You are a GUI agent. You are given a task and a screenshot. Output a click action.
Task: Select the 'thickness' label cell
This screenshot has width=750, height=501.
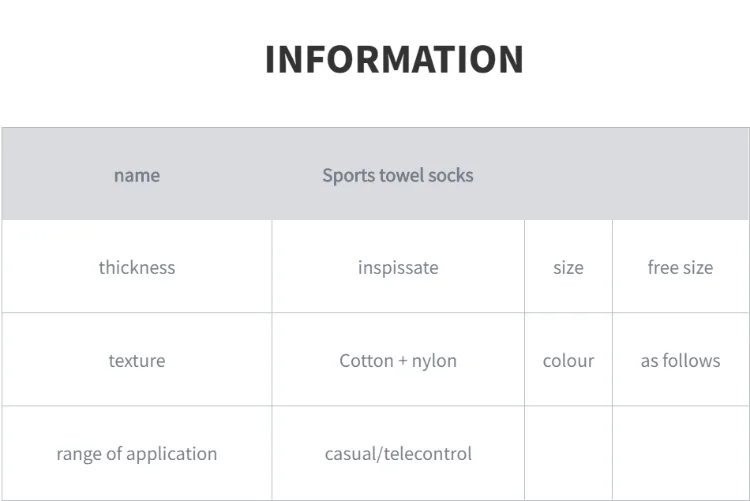tap(137, 267)
